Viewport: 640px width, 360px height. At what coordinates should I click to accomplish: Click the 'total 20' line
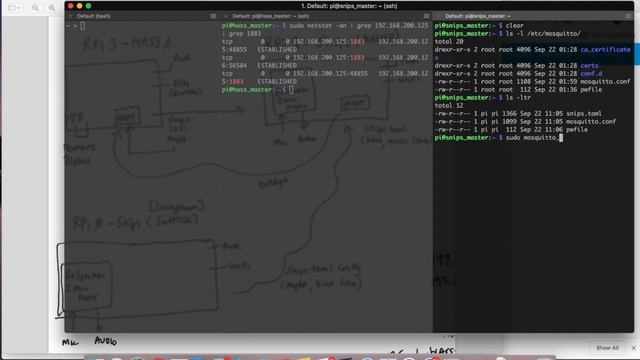449,42
